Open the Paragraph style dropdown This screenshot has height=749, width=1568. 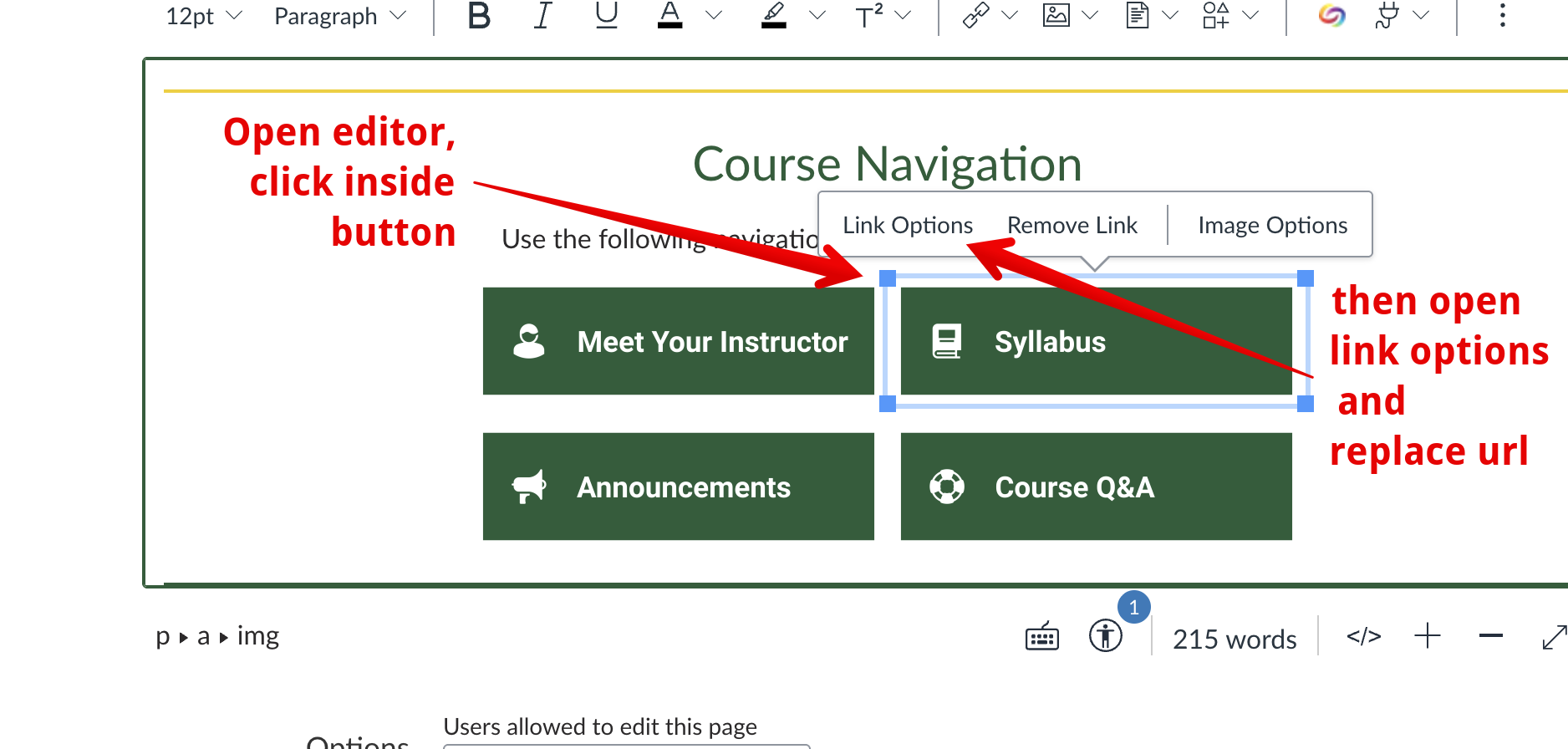point(339,17)
